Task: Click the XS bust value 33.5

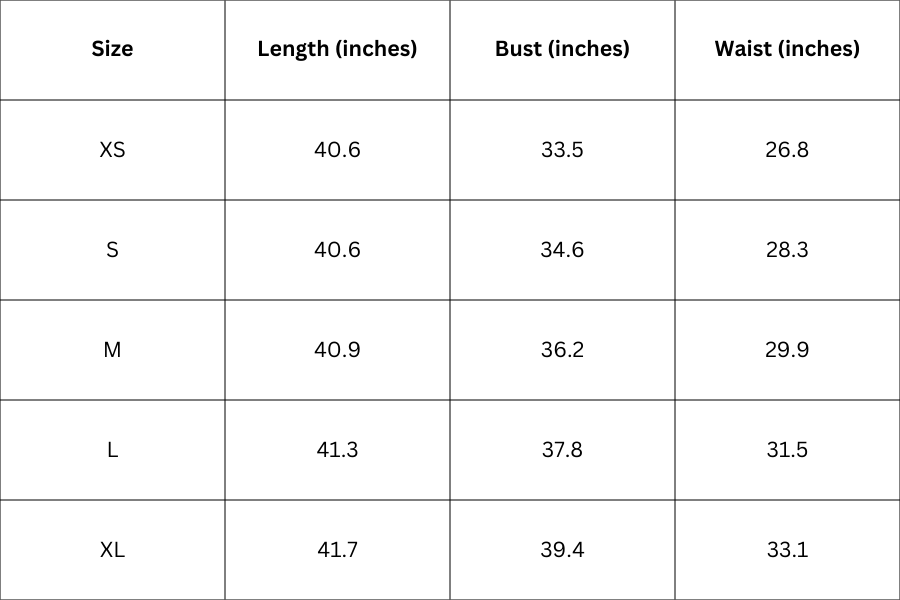Action: pos(562,150)
